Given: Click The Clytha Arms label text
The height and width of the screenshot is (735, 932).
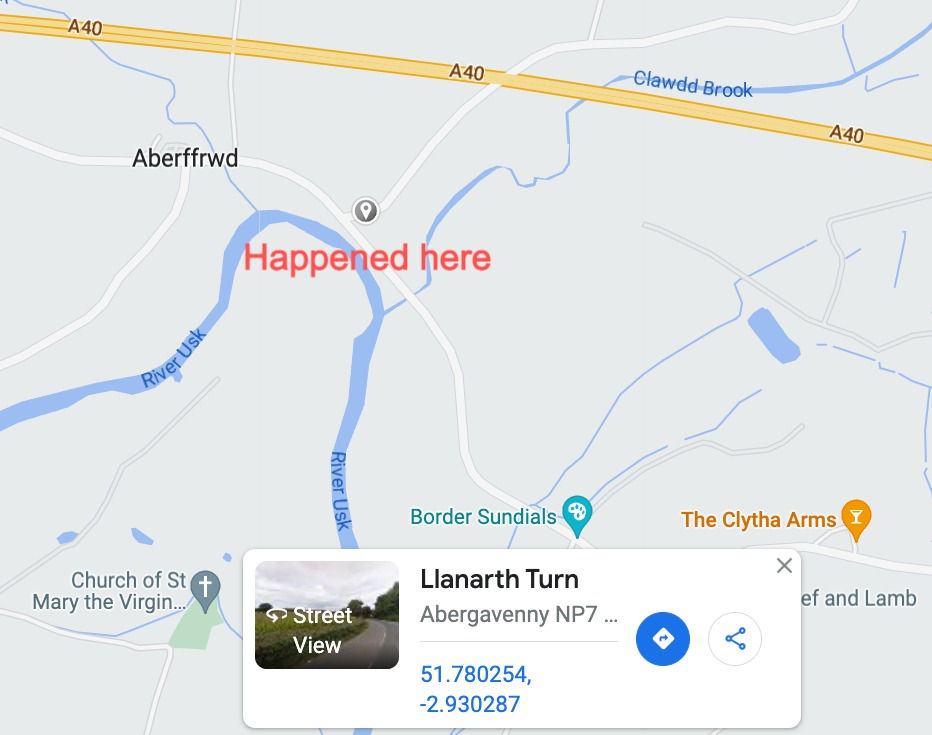Looking at the screenshot, I should tap(758, 520).
